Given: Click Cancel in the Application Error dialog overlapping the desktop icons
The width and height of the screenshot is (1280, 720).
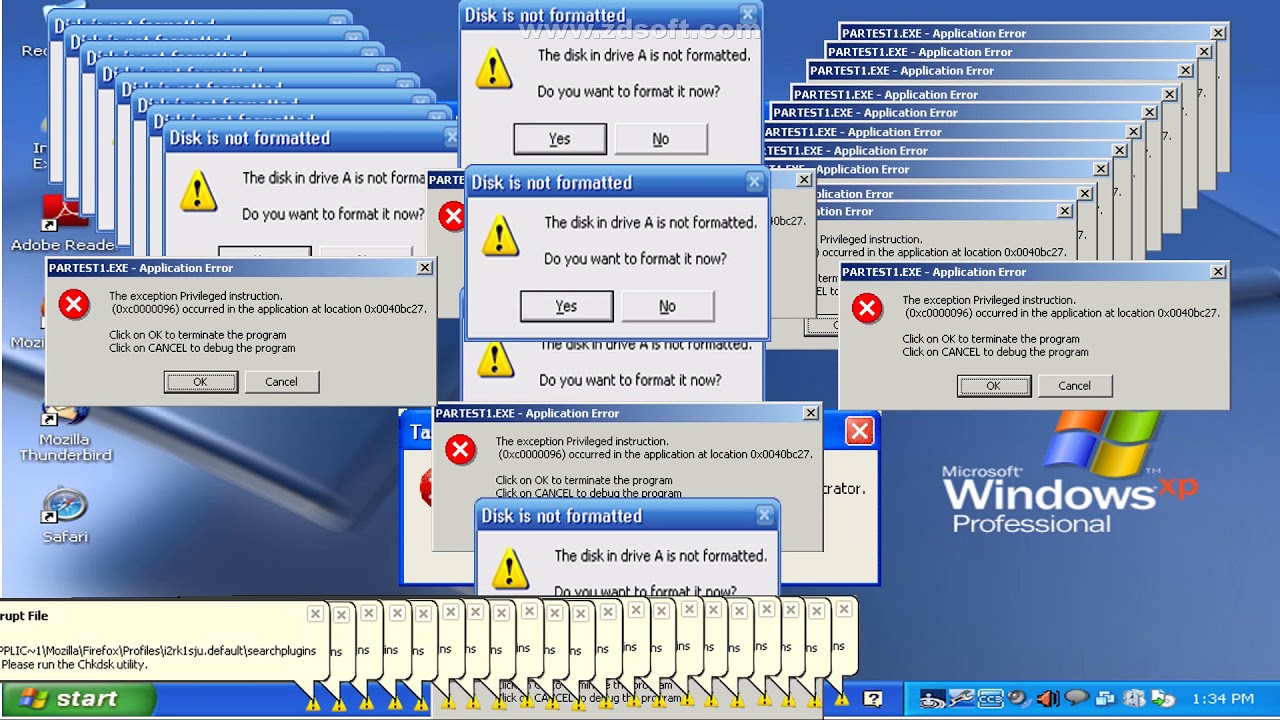Looking at the screenshot, I should 281,382.
